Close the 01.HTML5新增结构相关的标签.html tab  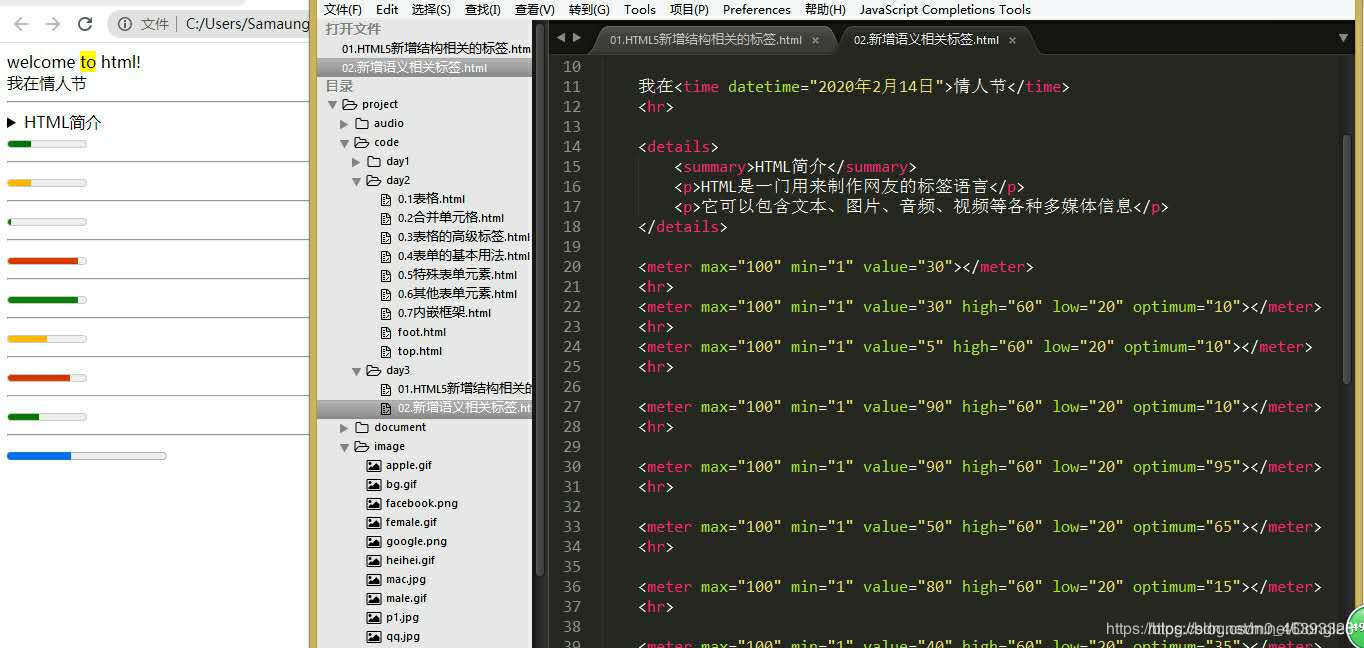[x=816, y=41]
